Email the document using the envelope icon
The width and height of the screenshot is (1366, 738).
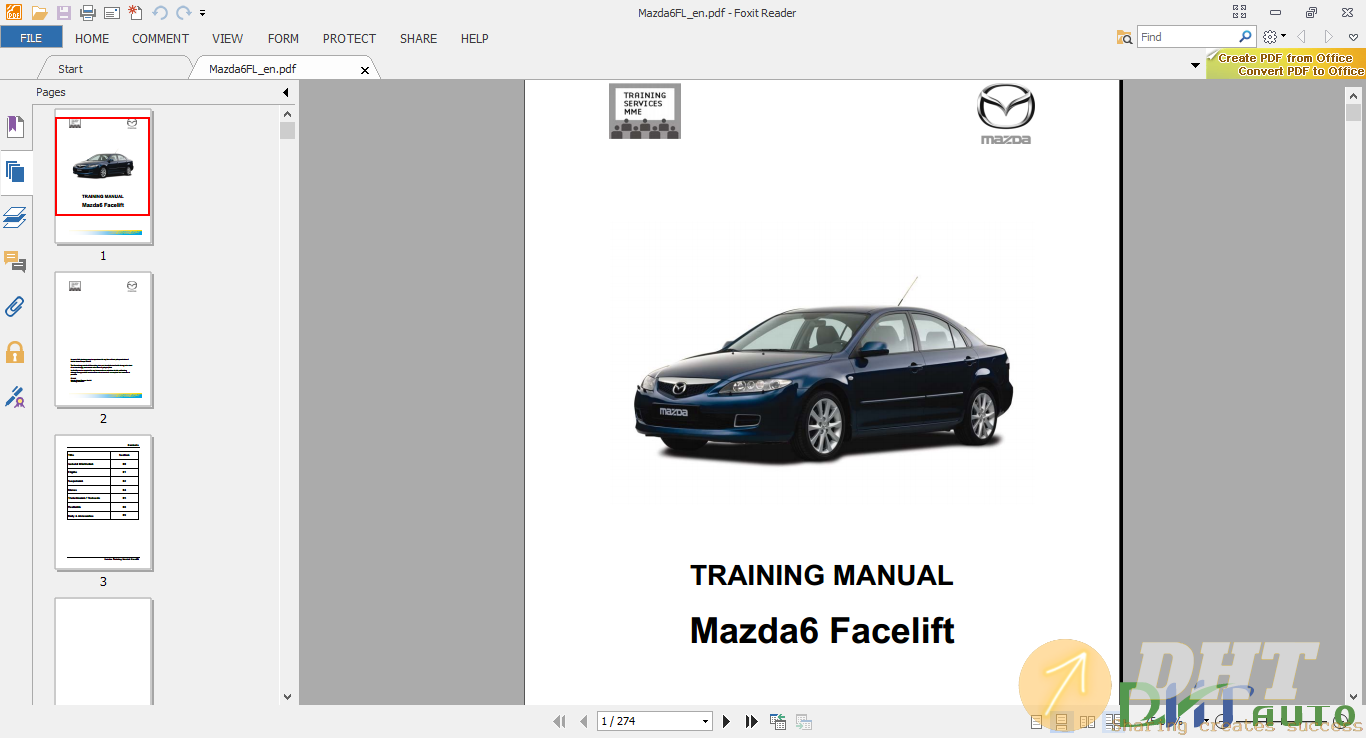click(x=112, y=13)
